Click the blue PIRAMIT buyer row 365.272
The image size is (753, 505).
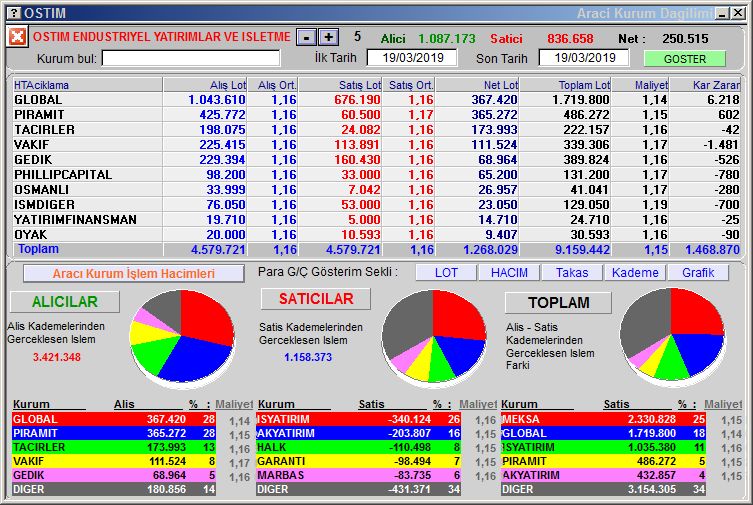pos(114,433)
